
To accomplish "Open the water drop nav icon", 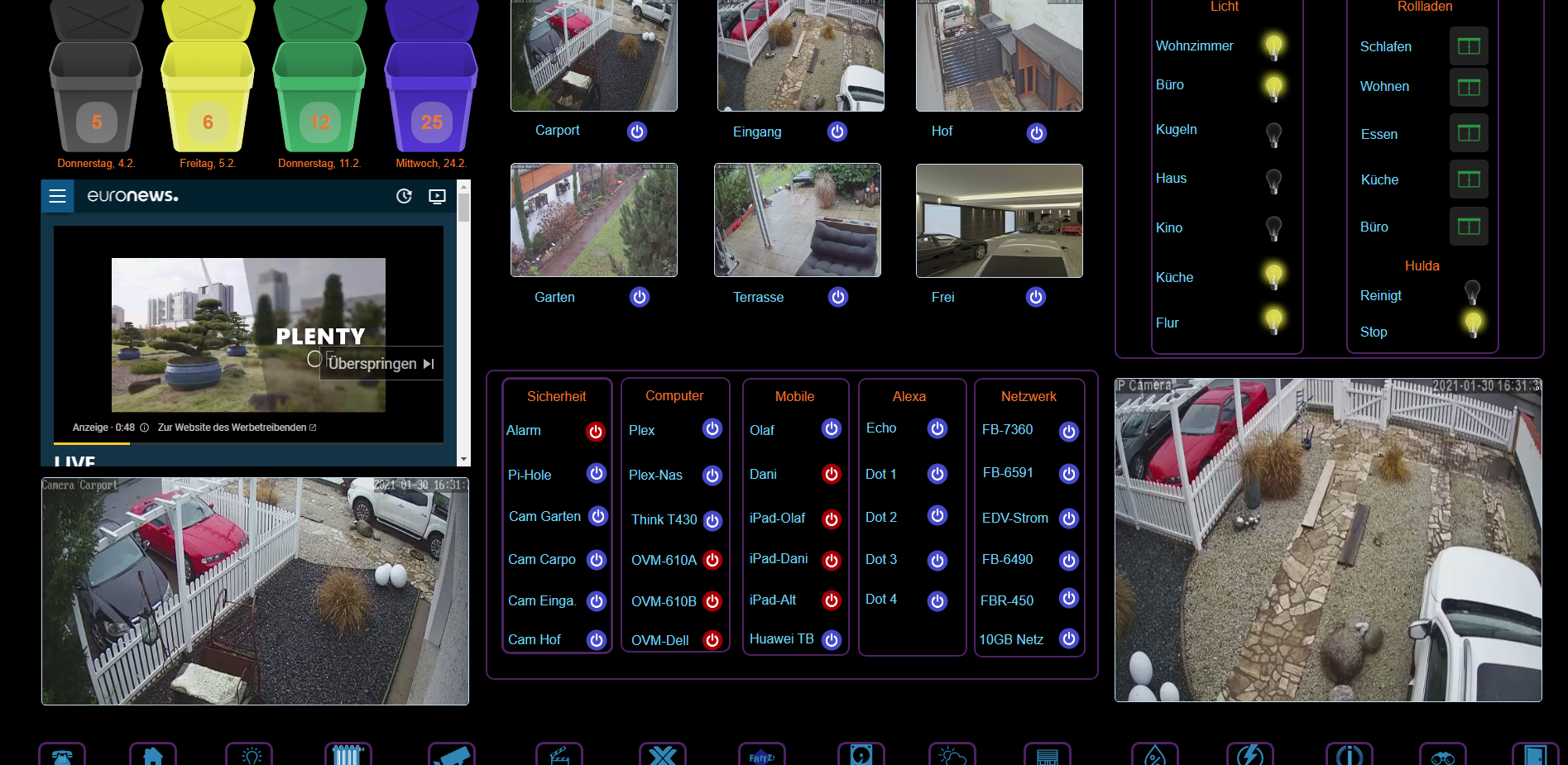I will pyautogui.click(x=1155, y=754).
